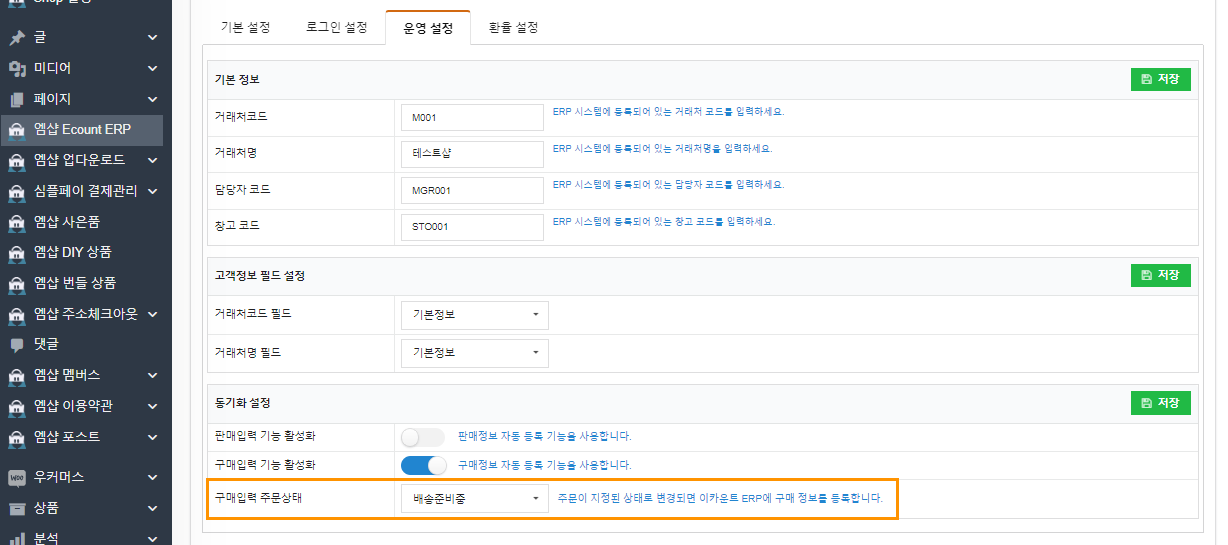Click the 엠샵 사은품 store icon
Screen dimensions: 1228x545
[x=16, y=222]
